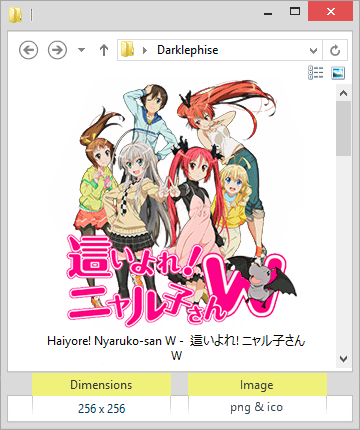
Task: Maximize the explorer window
Action: [x=295, y=12]
